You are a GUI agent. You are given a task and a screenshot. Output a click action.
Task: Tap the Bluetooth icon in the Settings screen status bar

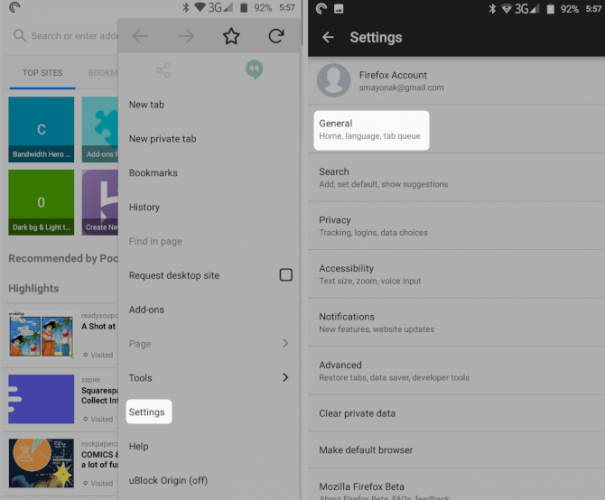[x=492, y=8]
